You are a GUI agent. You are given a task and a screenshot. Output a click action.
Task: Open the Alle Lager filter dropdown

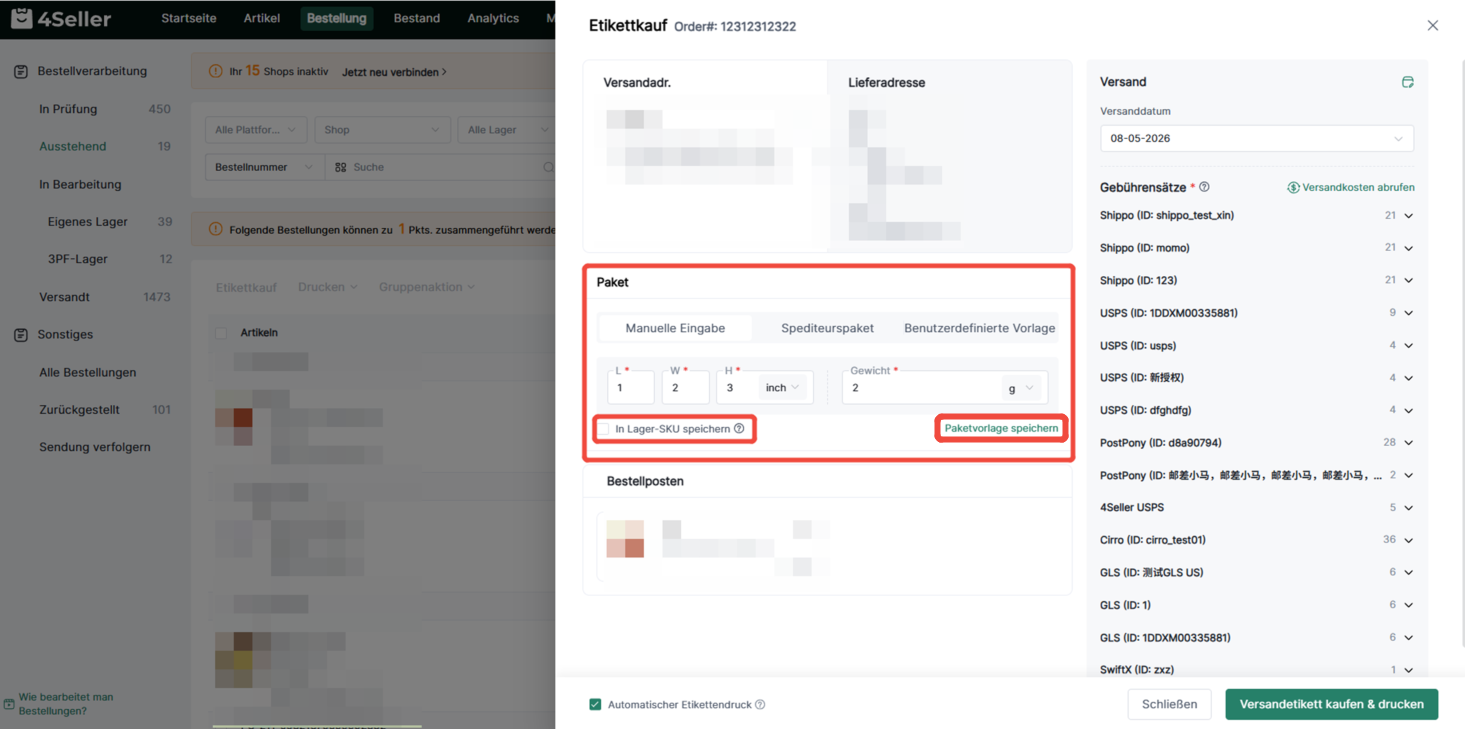pyautogui.click(x=506, y=130)
